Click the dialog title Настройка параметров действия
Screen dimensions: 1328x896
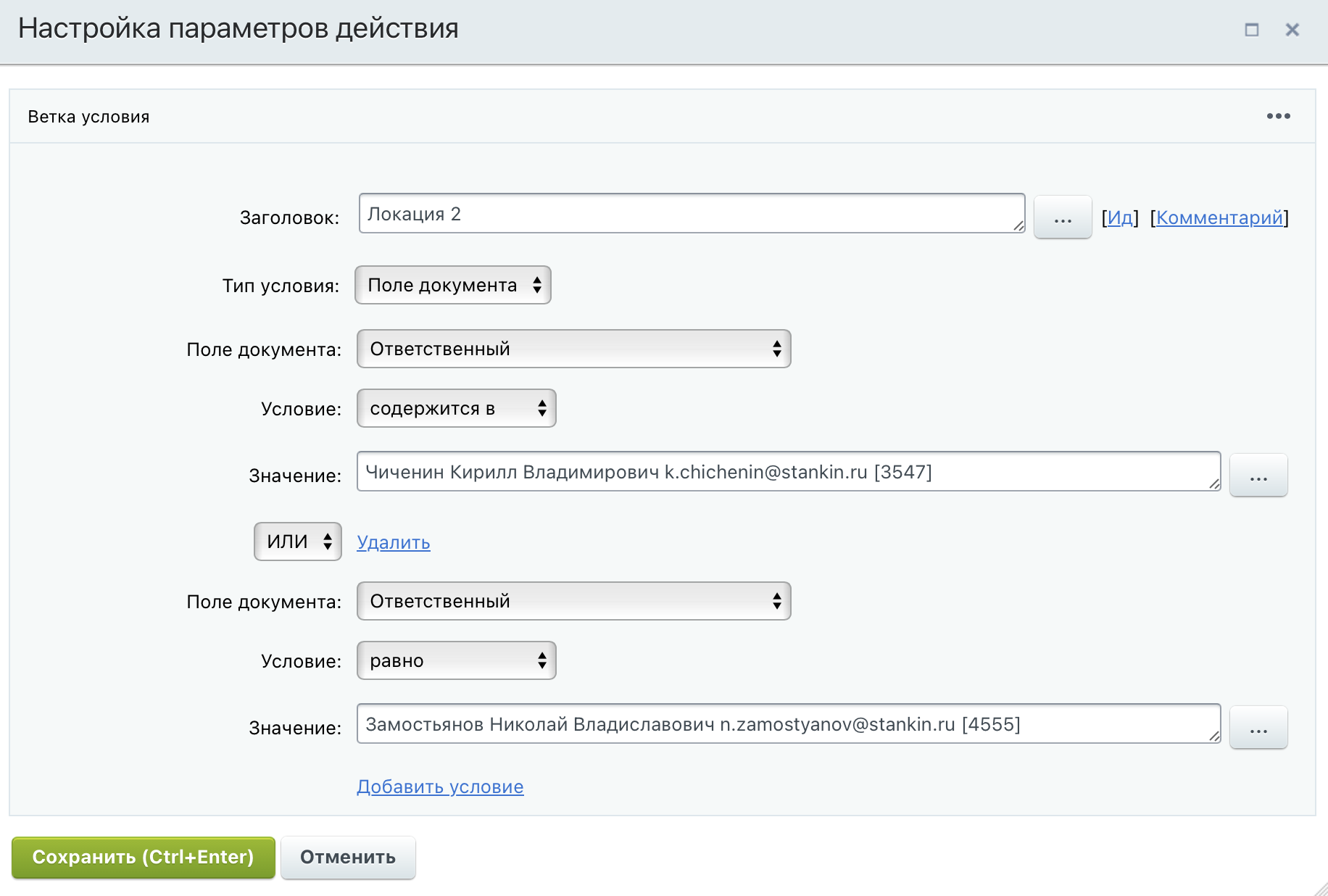[238, 28]
